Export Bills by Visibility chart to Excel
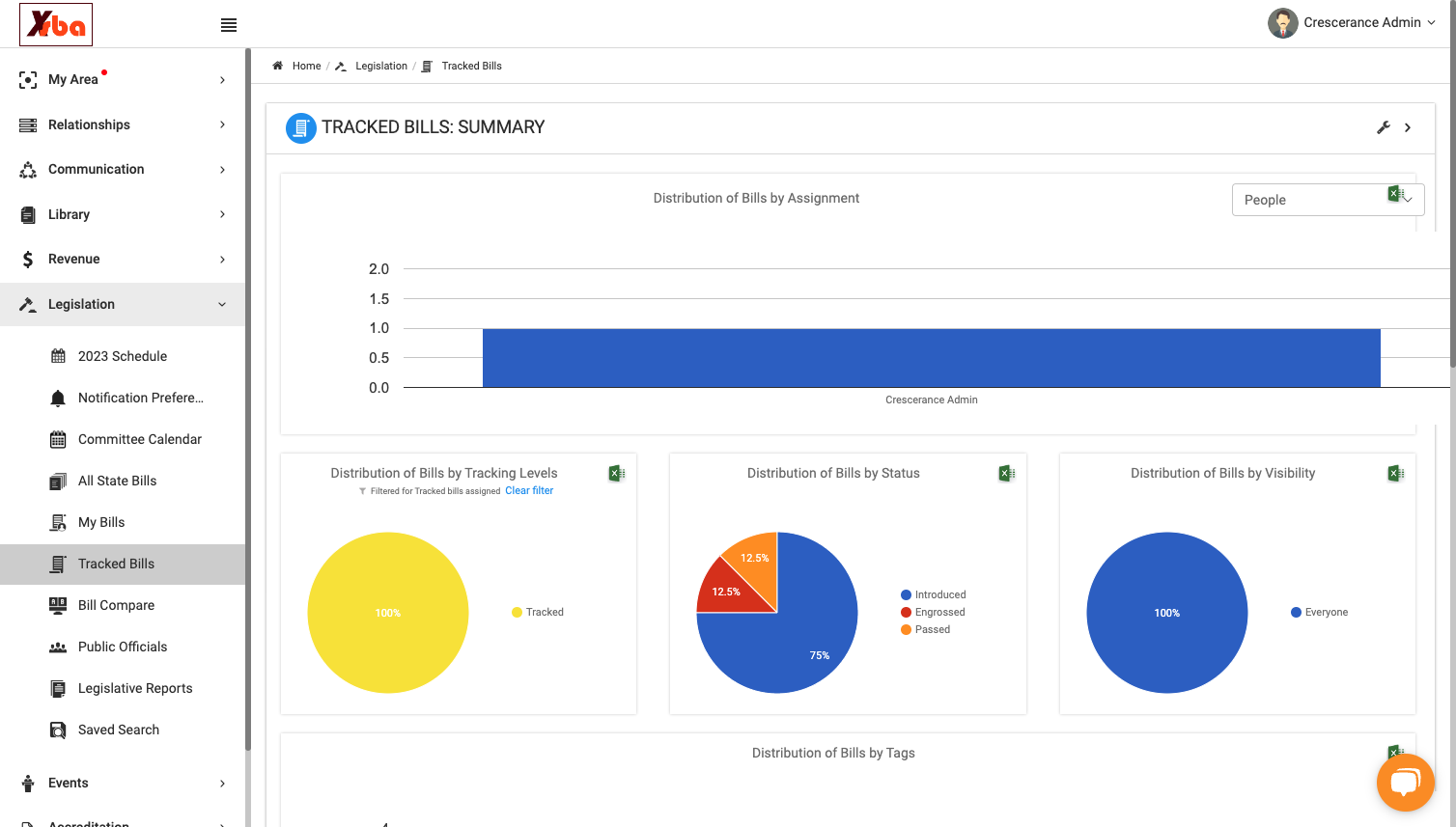 tap(1395, 473)
